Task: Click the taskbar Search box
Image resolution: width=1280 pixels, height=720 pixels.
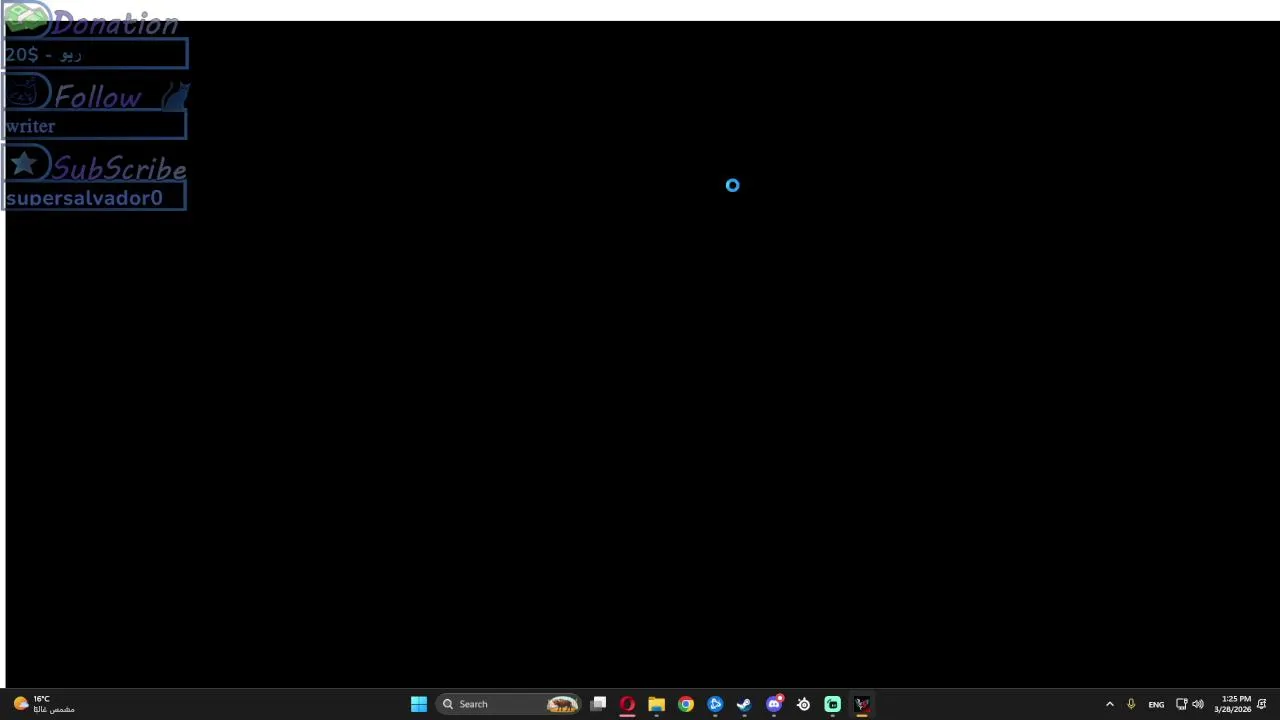Action: pos(509,704)
